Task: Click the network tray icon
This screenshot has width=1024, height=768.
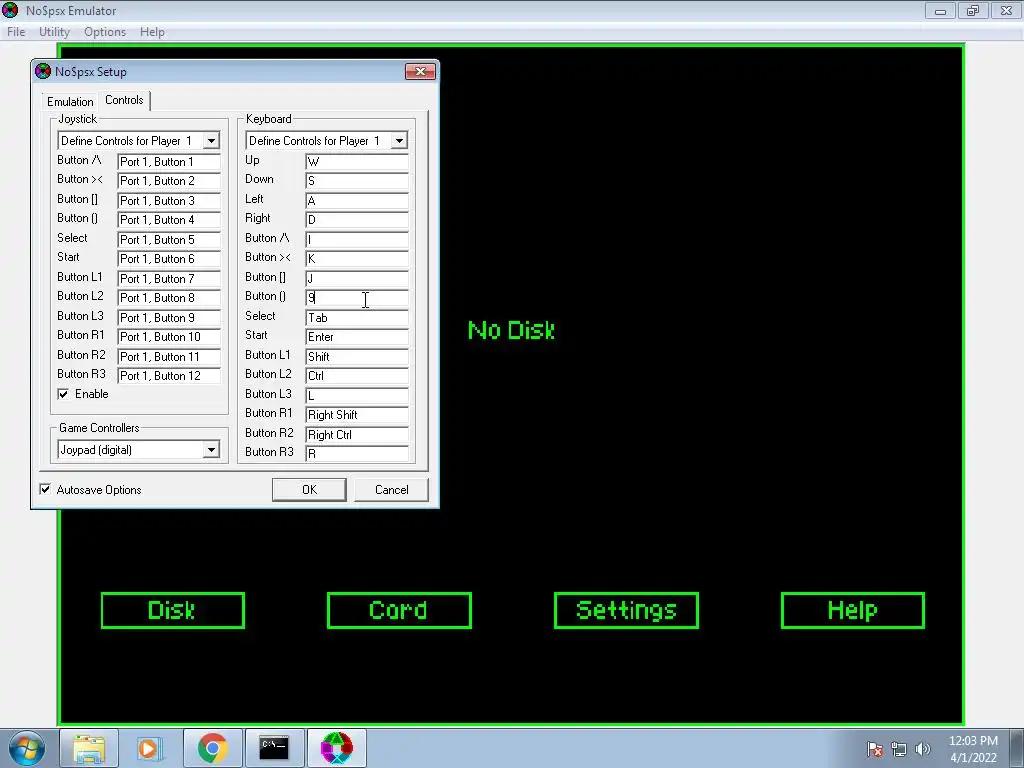Action: click(899, 750)
